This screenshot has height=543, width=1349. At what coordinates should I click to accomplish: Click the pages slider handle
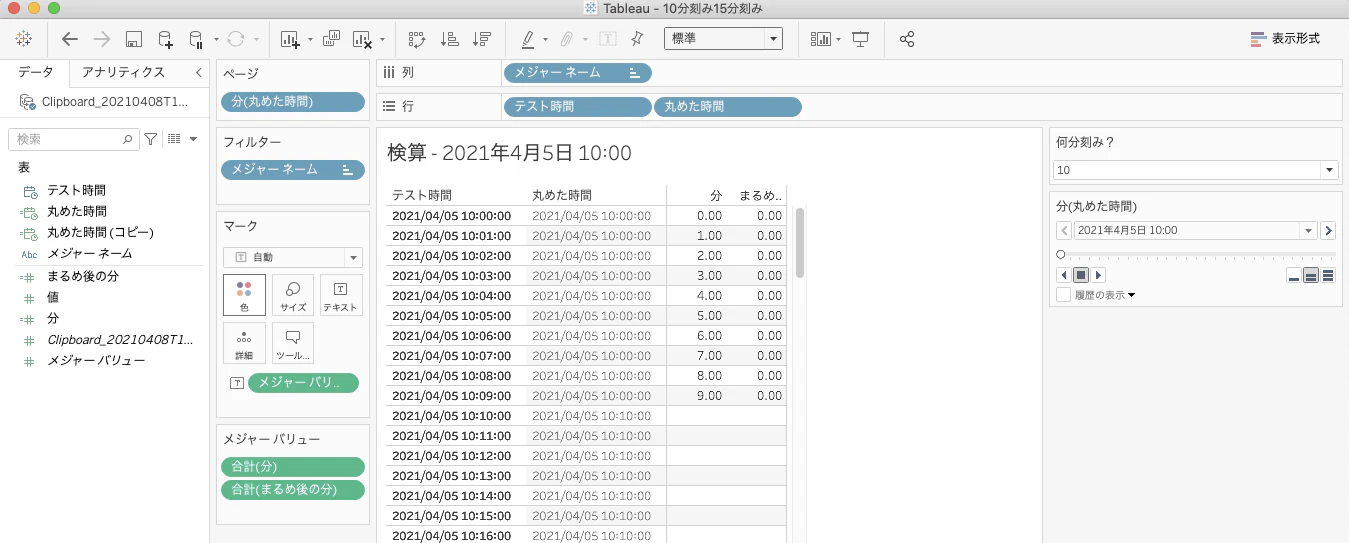pos(1060,254)
